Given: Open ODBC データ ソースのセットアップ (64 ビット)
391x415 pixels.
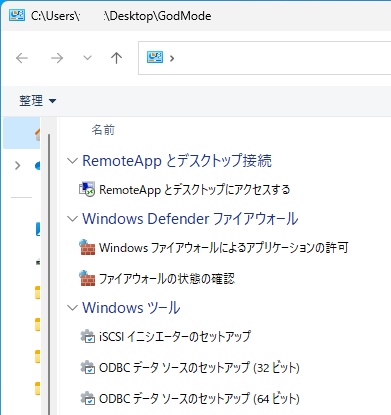Looking at the screenshot, I should tap(199, 398).
